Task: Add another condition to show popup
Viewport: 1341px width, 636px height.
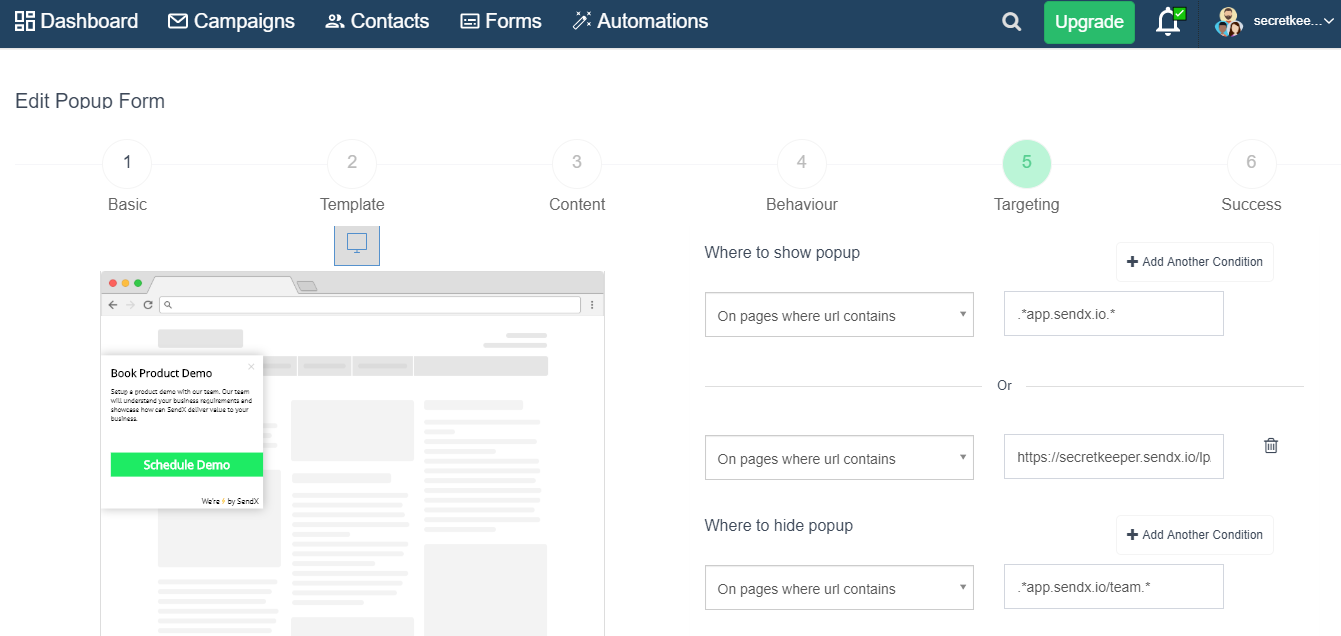Action: (1194, 262)
